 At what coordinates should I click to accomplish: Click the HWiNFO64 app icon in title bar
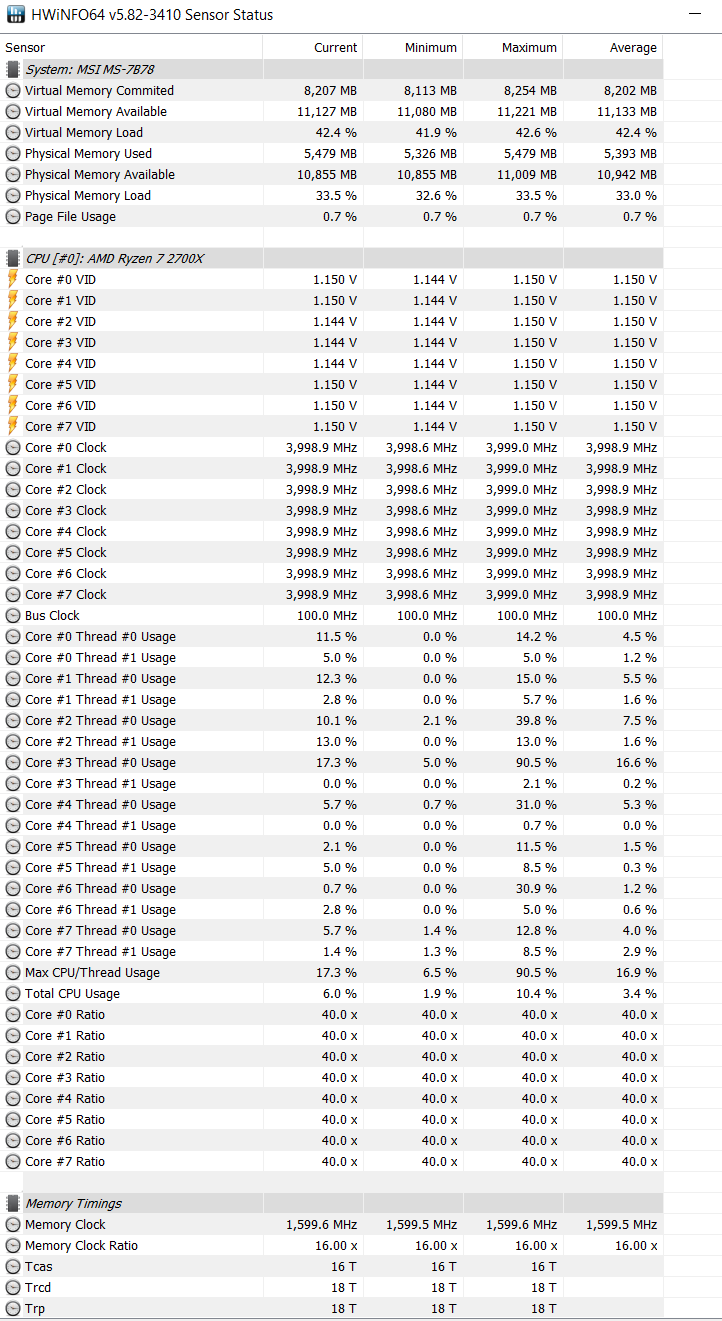(16, 15)
